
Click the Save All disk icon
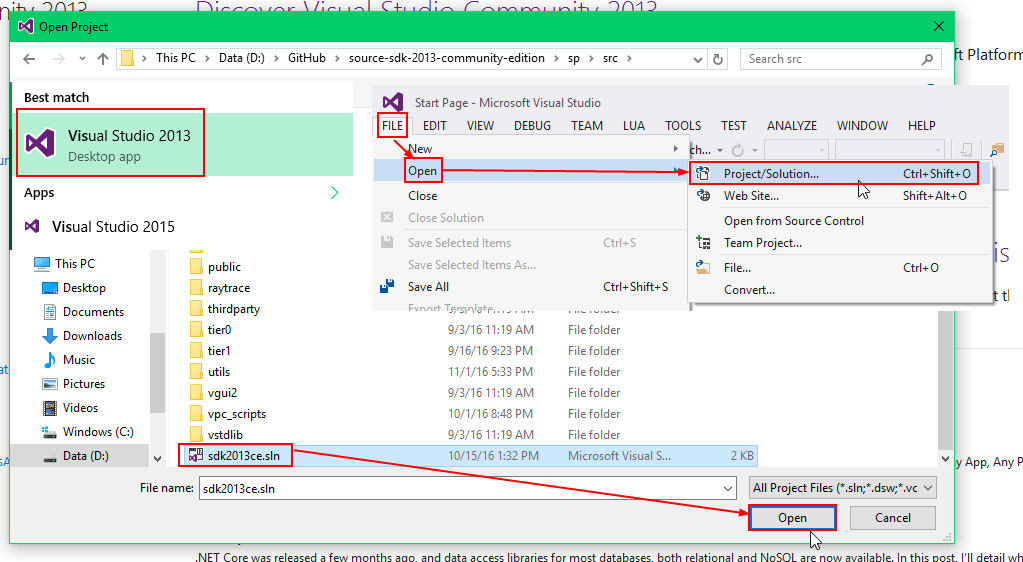click(x=387, y=286)
